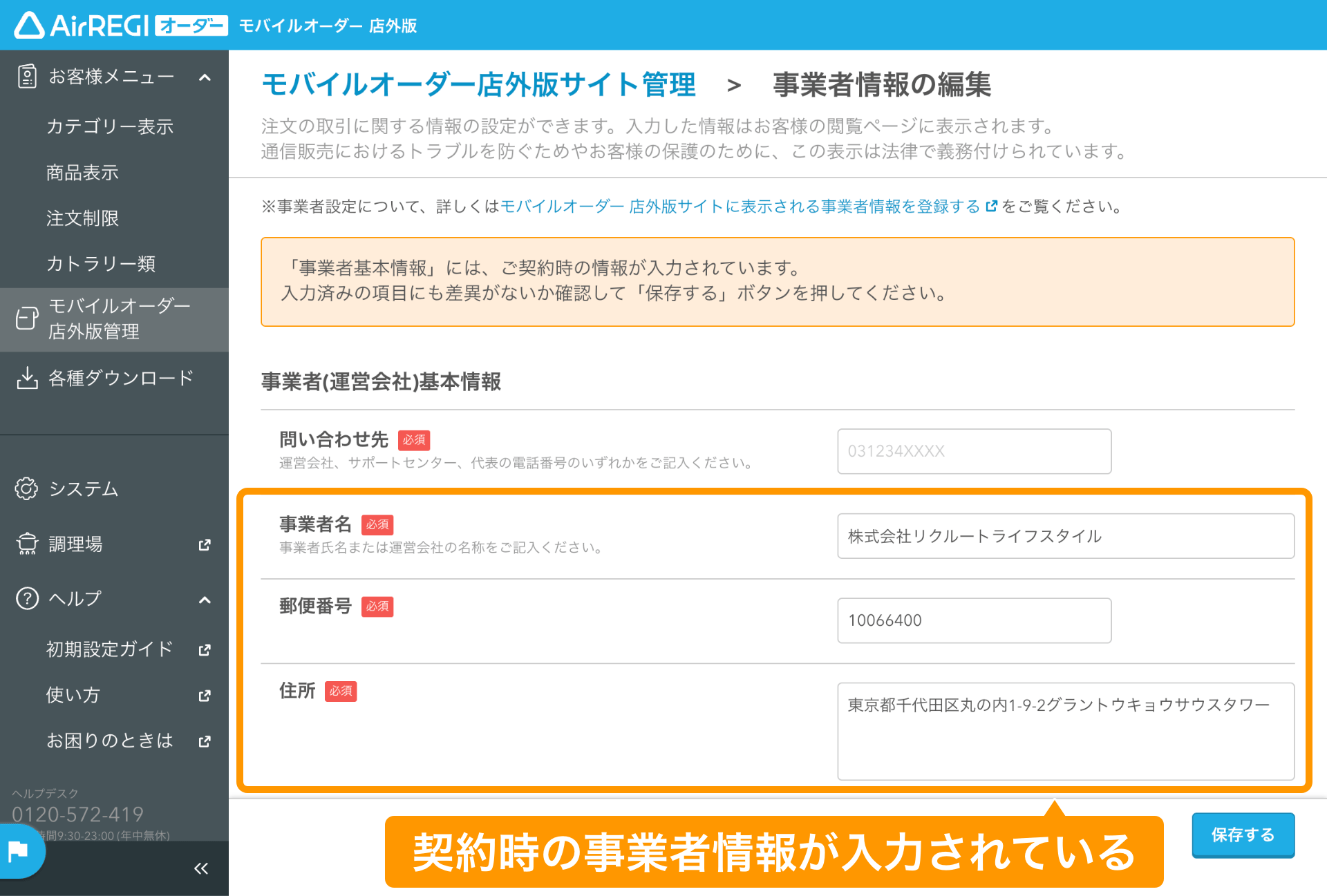Click the ヘルプ question mark icon
This screenshot has height=896, width=1327.
[x=27, y=598]
